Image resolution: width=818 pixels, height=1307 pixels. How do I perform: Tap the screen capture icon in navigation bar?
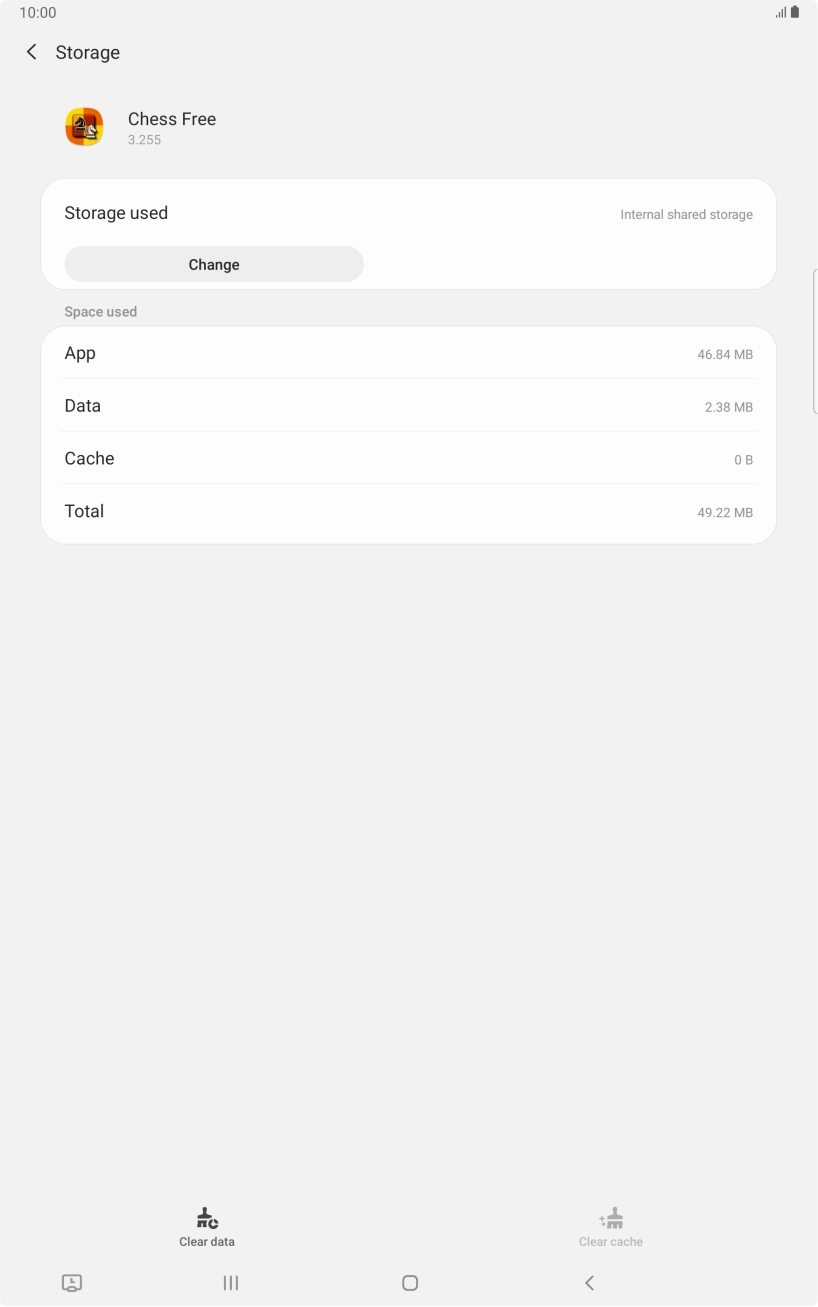pyautogui.click(x=71, y=1282)
